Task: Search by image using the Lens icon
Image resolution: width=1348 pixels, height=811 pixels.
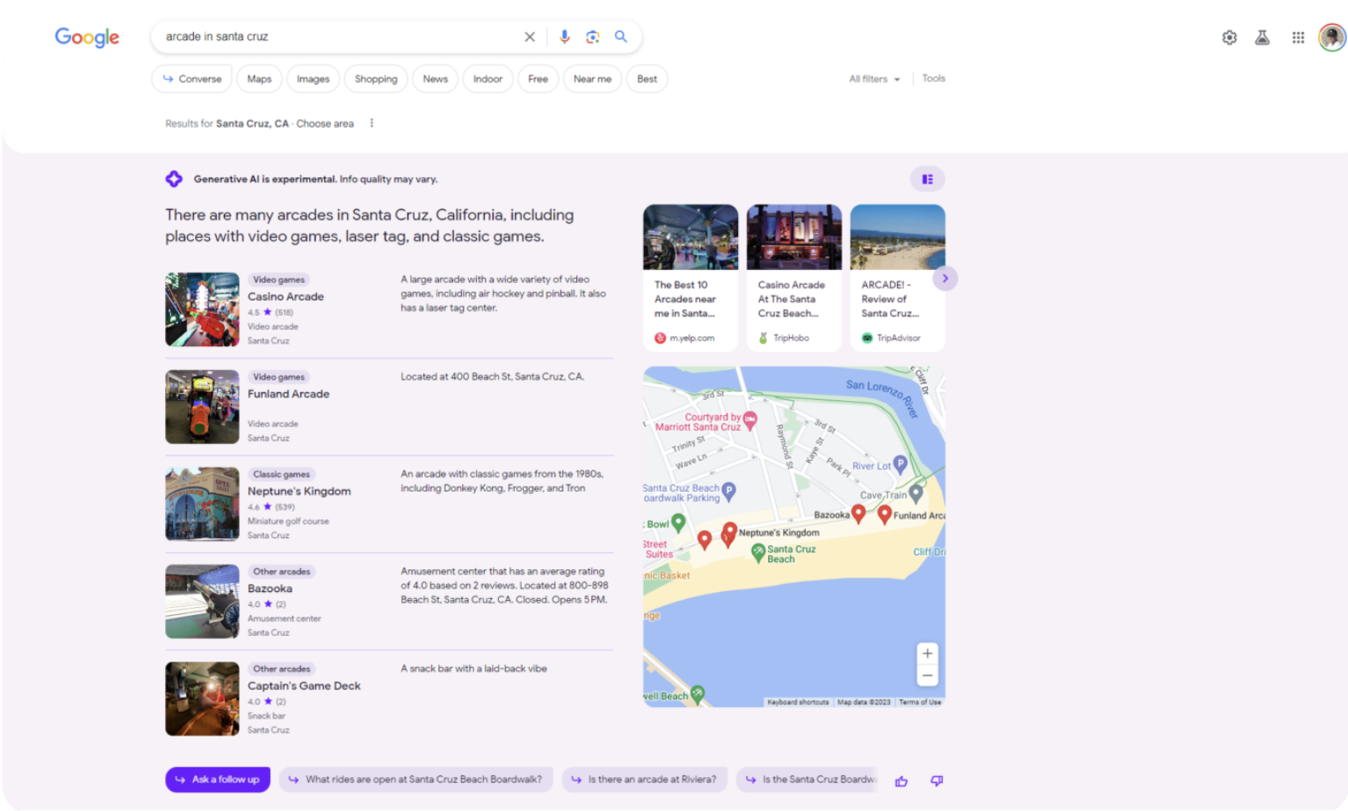Action: point(593,36)
